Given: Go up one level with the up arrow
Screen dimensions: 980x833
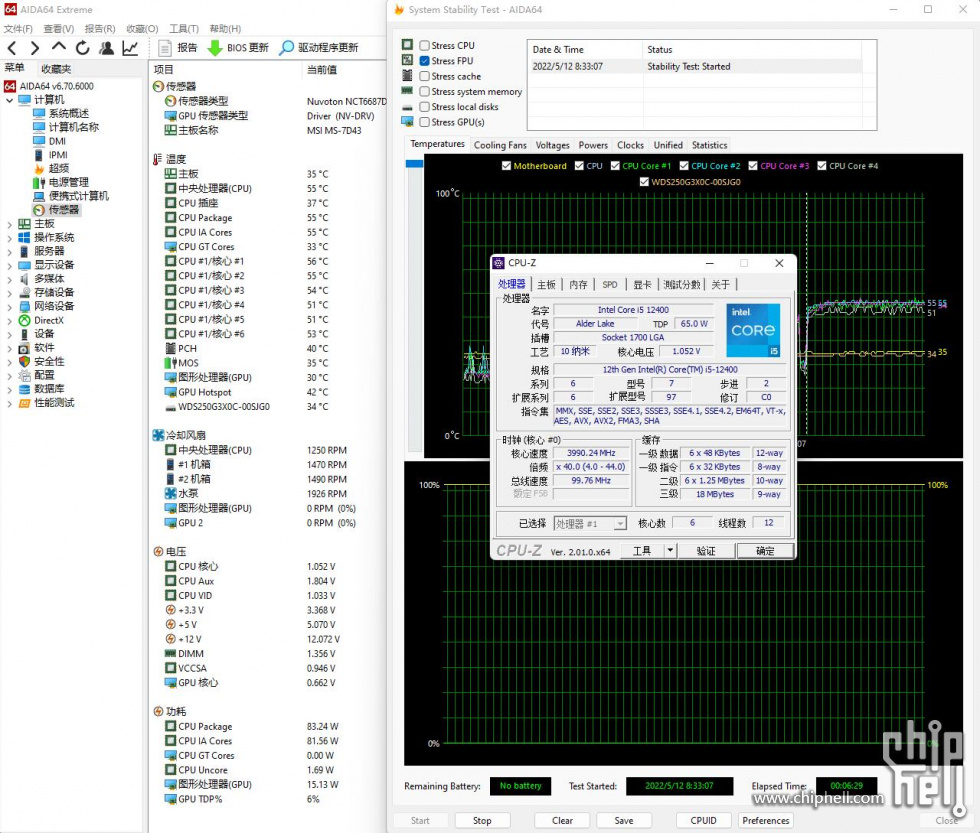Looking at the screenshot, I should point(59,47).
